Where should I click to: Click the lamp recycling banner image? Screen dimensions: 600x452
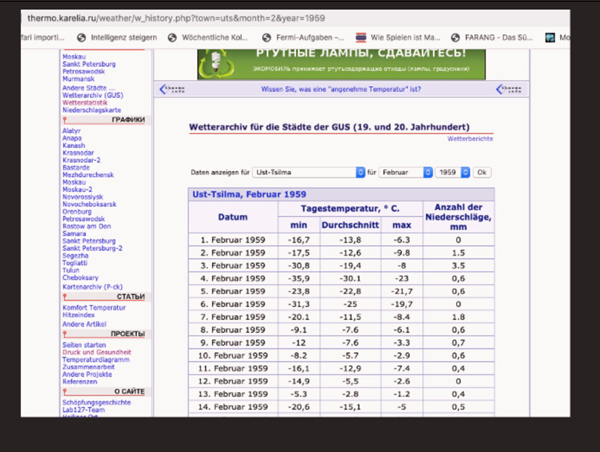[x=341, y=64]
